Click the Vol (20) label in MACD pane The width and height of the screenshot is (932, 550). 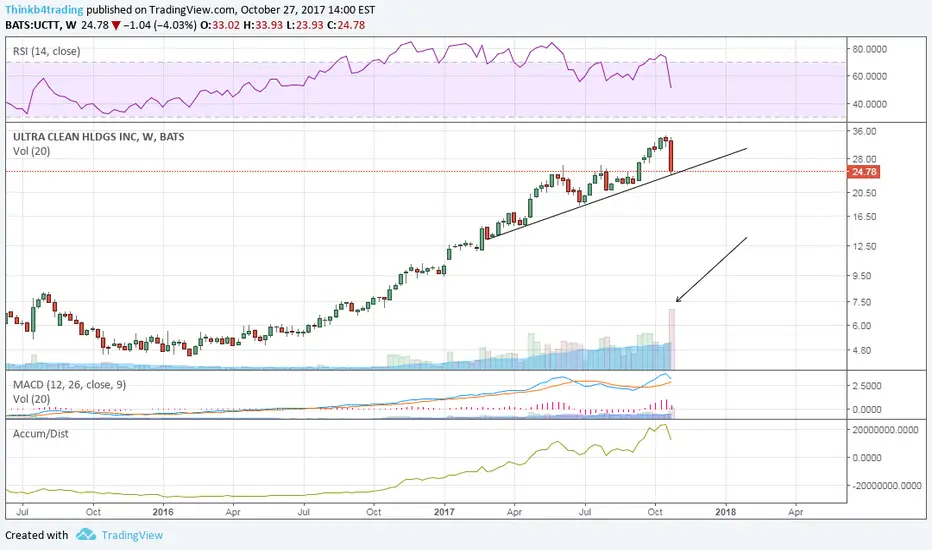(32, 399)
